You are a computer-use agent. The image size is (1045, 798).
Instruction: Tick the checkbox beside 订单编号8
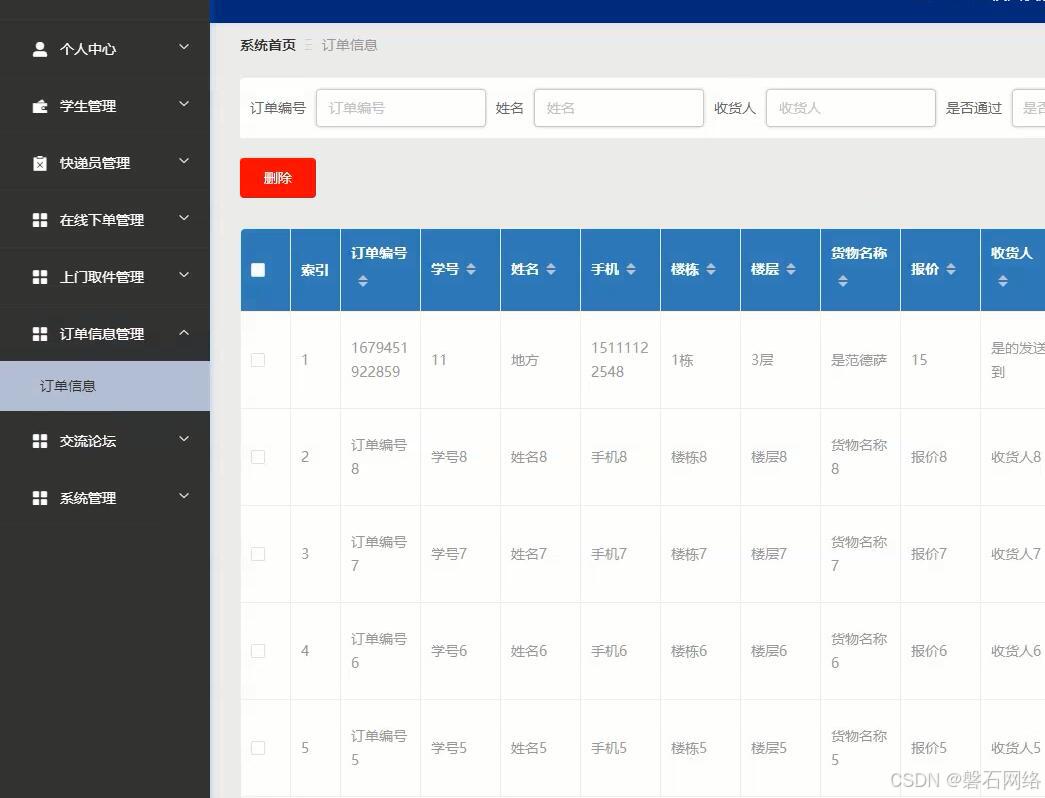point(258,456)
